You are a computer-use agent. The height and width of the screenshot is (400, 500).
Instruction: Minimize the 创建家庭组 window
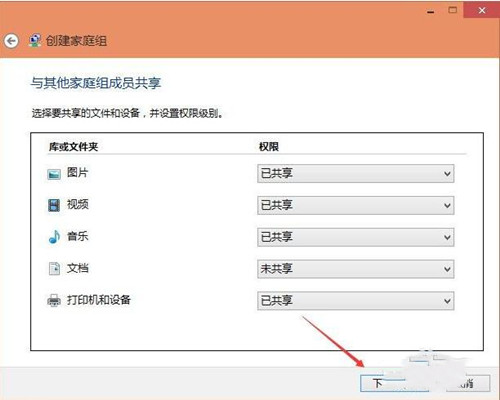(x=431, y=11)
